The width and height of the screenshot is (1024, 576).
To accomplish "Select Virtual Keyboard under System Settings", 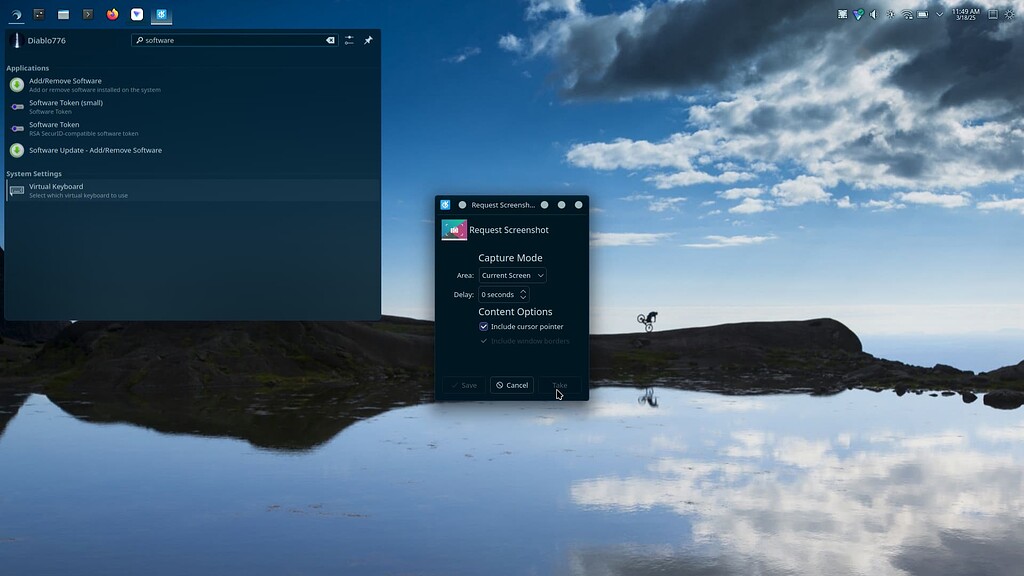I will 100,190.
